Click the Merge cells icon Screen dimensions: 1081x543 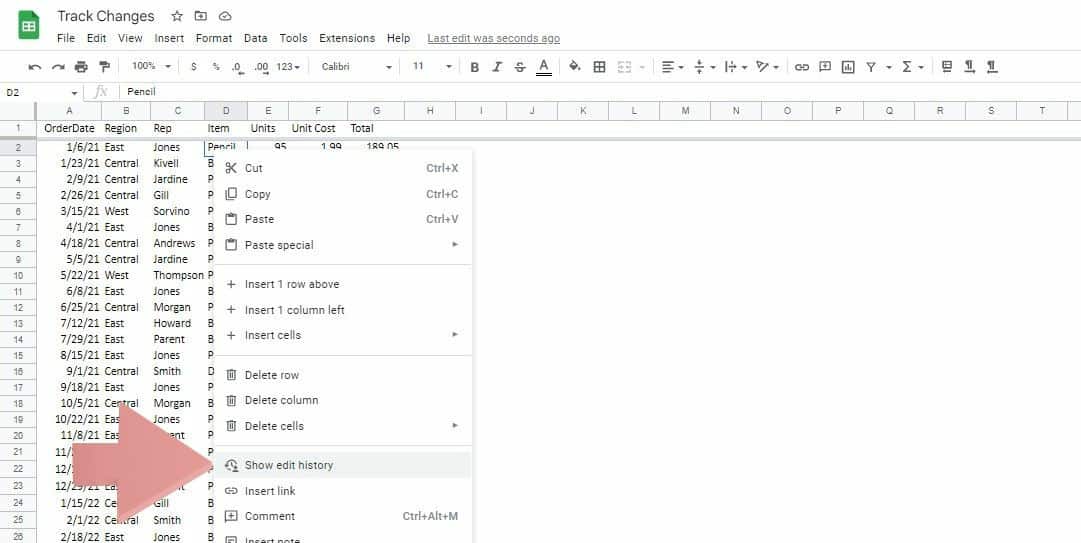click(x=625, y=67)
